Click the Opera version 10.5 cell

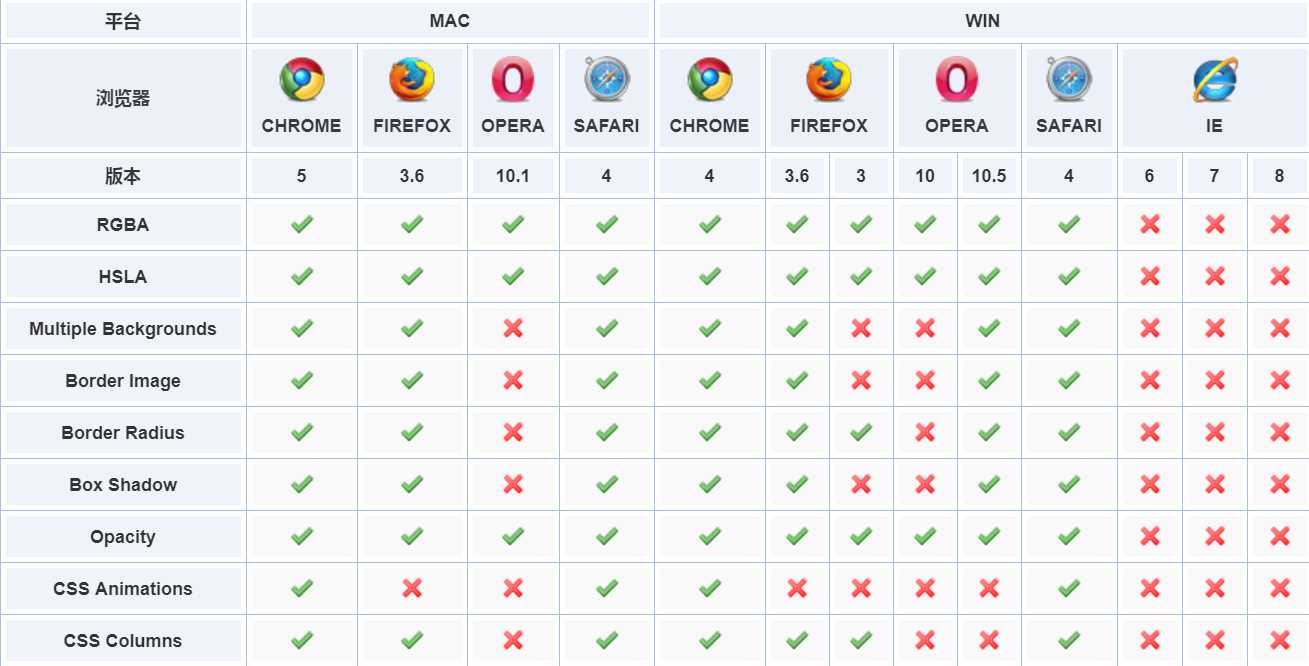pyautogui.click(x=989, y=176)
